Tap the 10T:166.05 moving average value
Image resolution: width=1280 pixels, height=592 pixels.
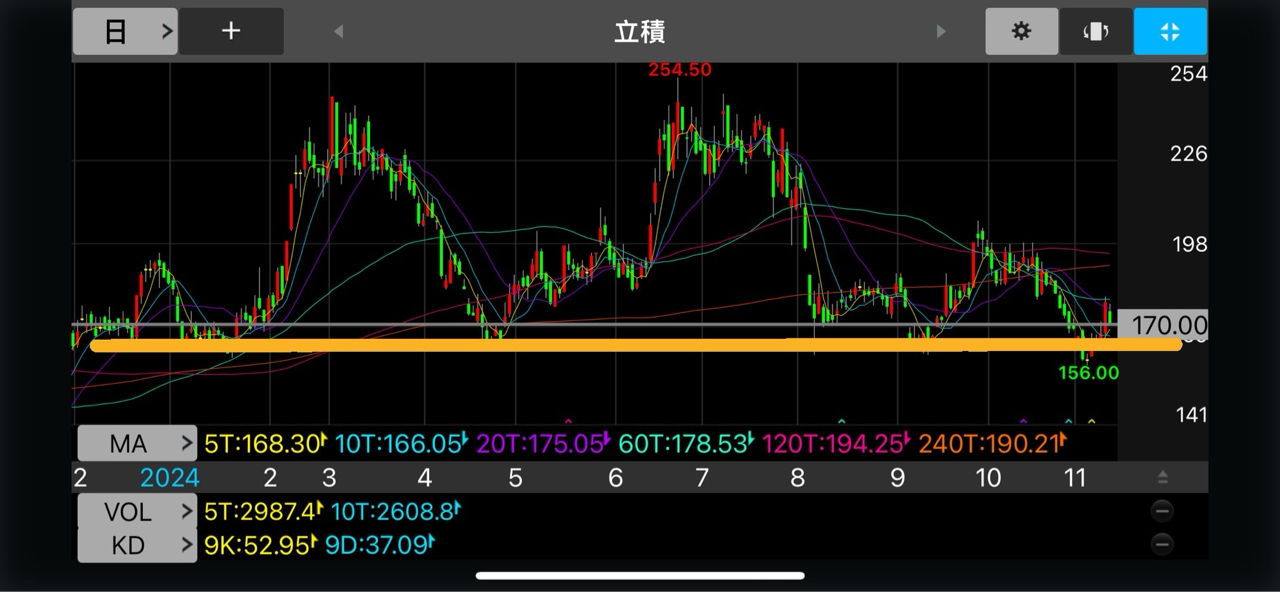coord(402,443)
